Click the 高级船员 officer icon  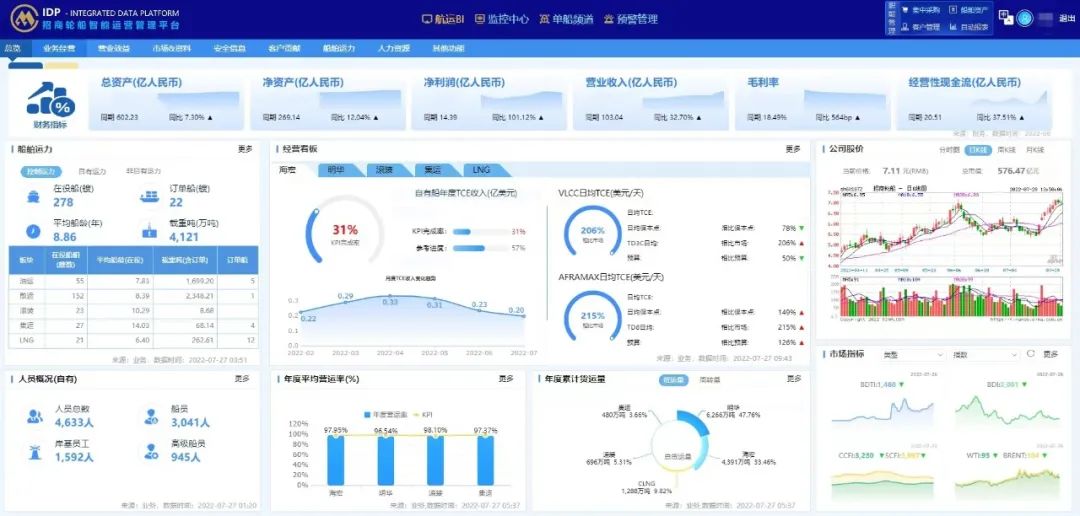(152, 451)
